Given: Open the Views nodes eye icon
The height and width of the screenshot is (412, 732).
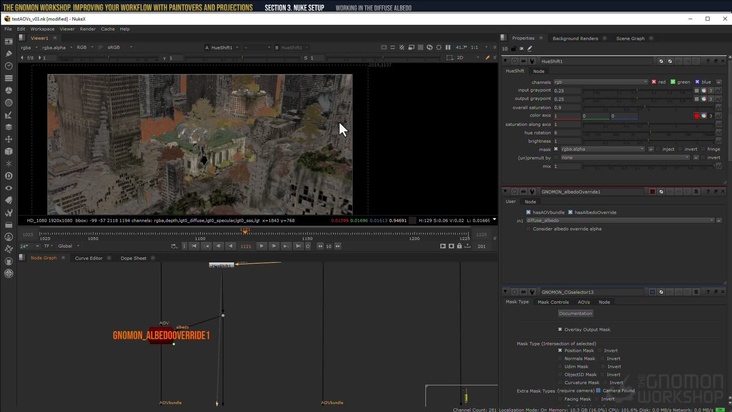Looking at the screenshot, I should click(x=8, y=188).
